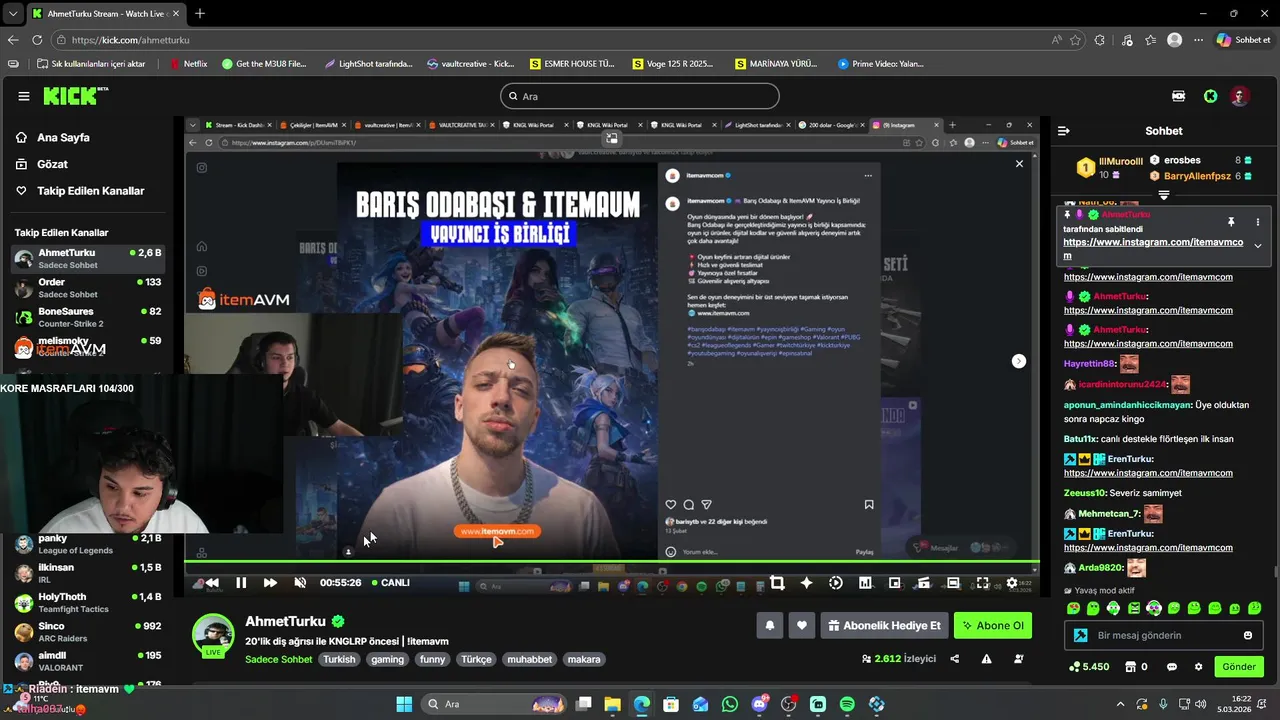Select the gaming tag
1280x720 pixels.
pos(387,659)
